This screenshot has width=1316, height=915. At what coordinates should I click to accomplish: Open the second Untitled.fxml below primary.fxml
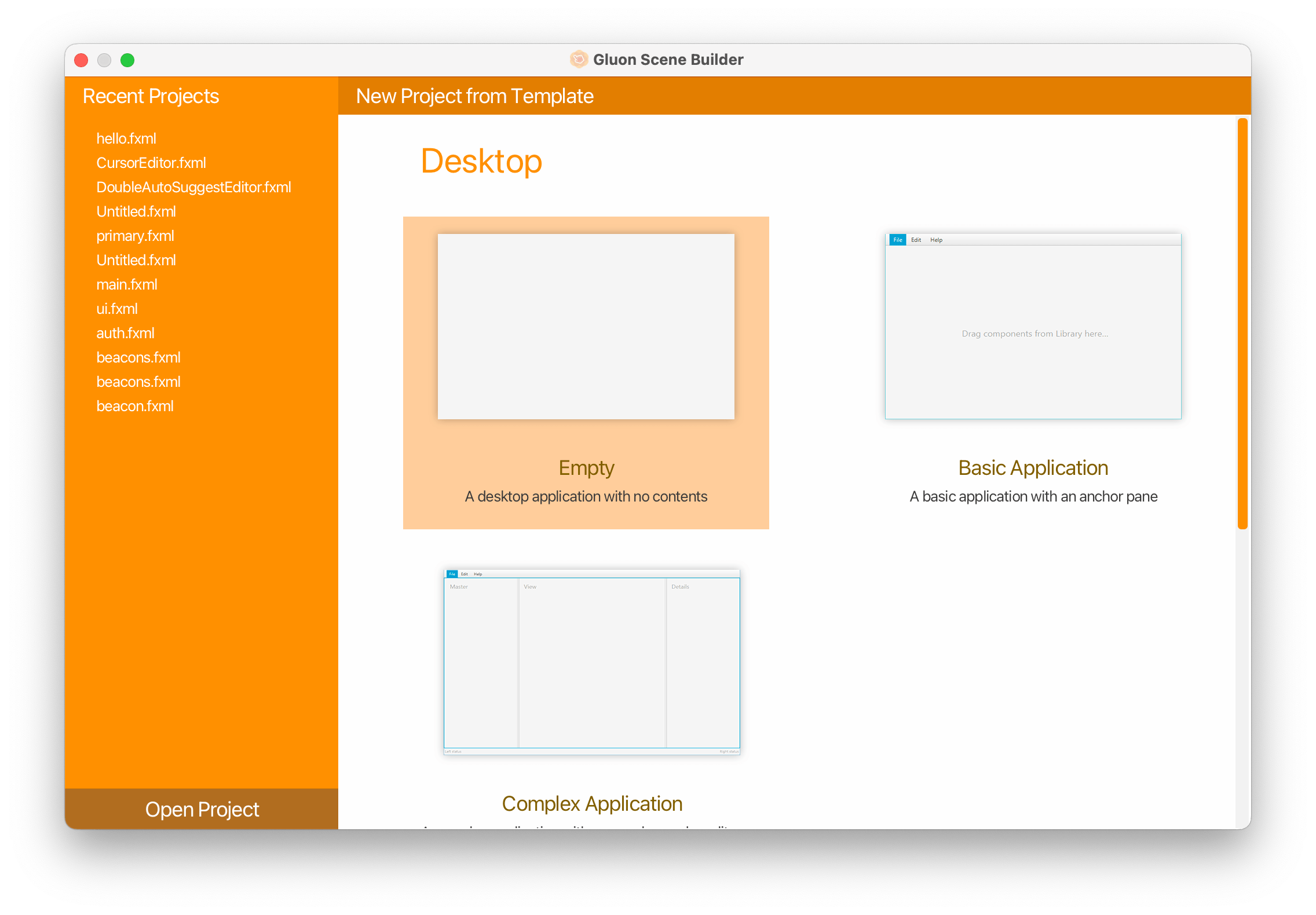click(x=136, y=260)
